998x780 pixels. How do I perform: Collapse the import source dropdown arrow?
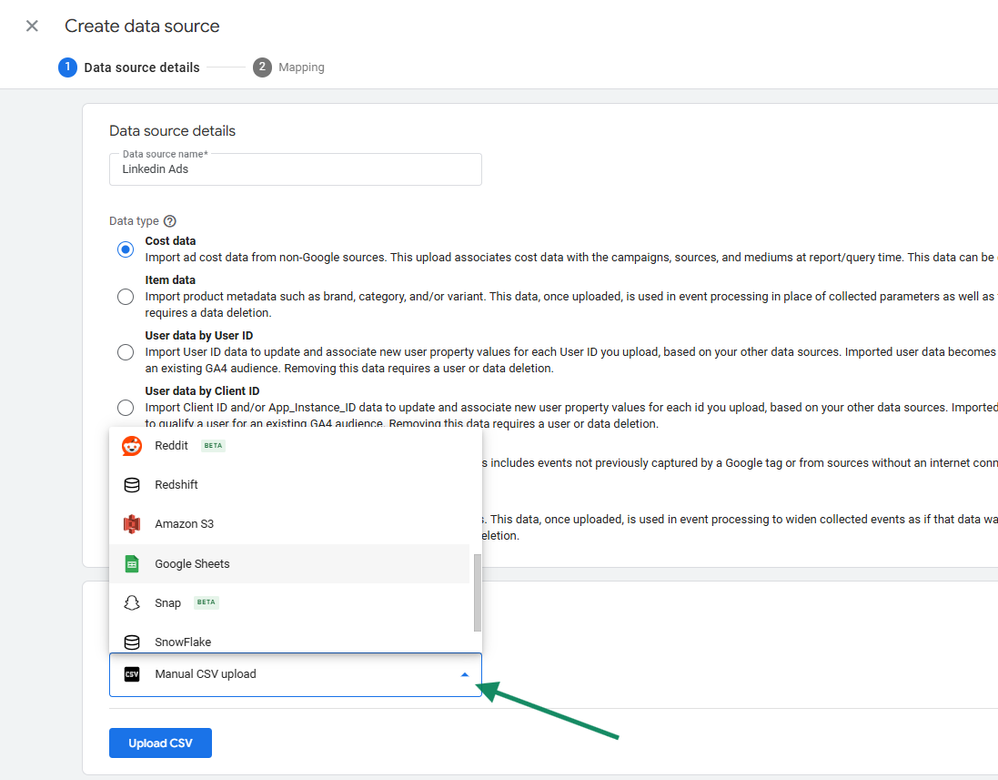pyautogui.click(x=464, y=675)
